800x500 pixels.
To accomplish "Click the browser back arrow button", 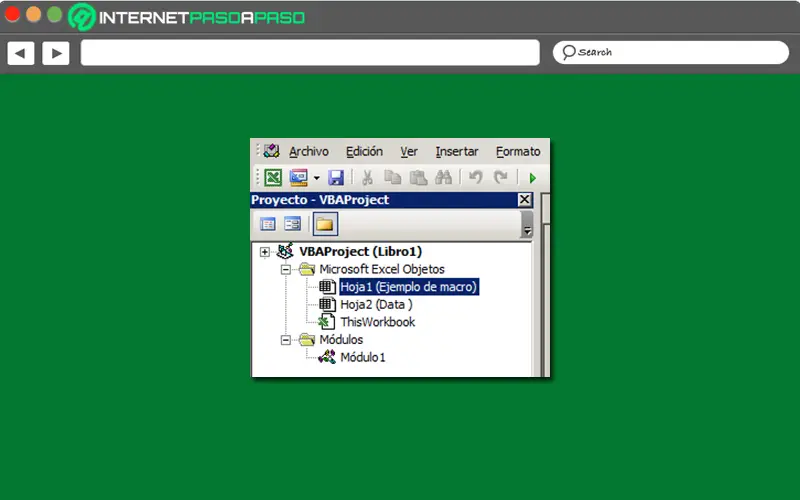I will click(x=21, y=53).
